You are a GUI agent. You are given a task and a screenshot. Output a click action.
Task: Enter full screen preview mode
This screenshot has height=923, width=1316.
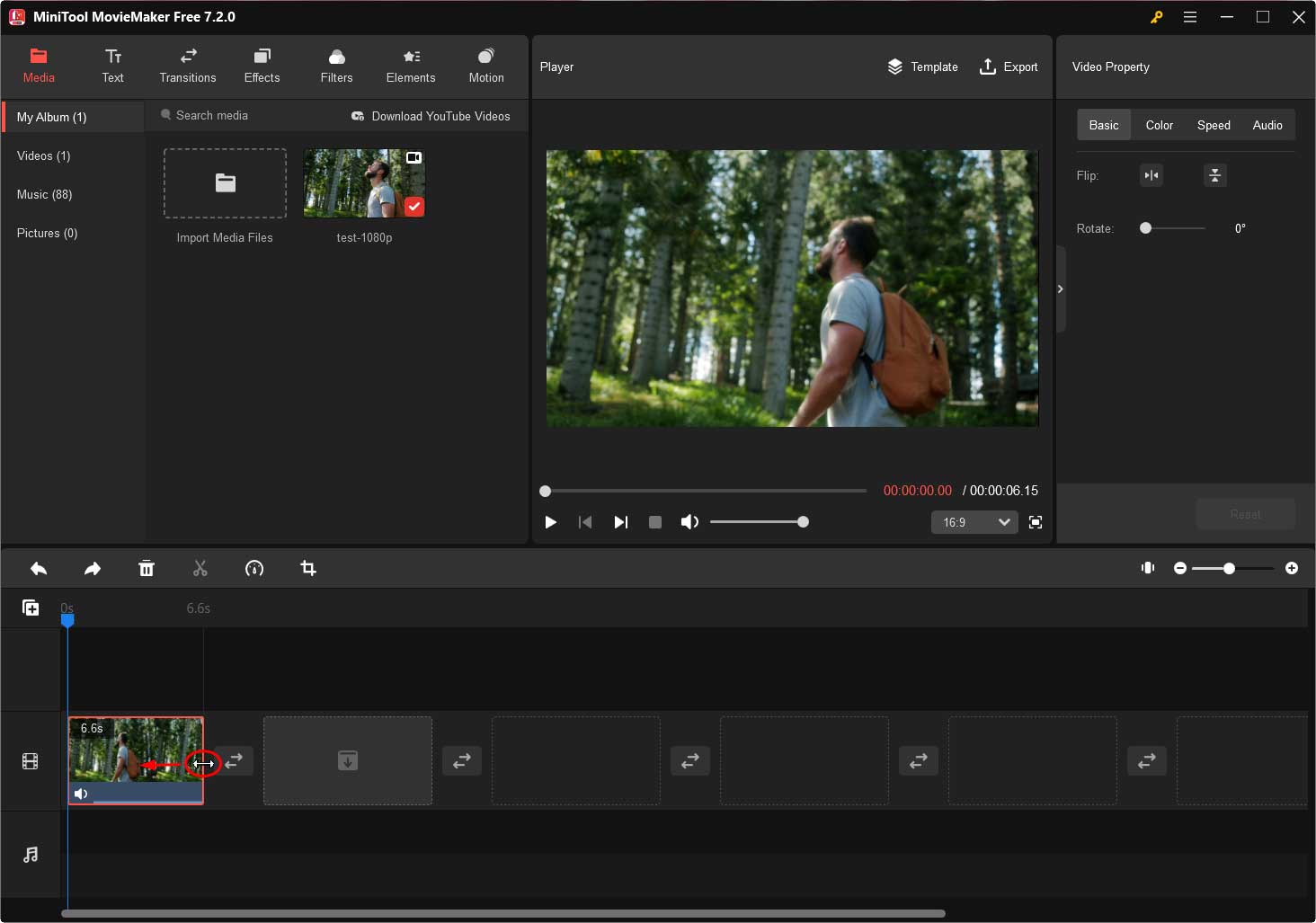coord(1036,522)
